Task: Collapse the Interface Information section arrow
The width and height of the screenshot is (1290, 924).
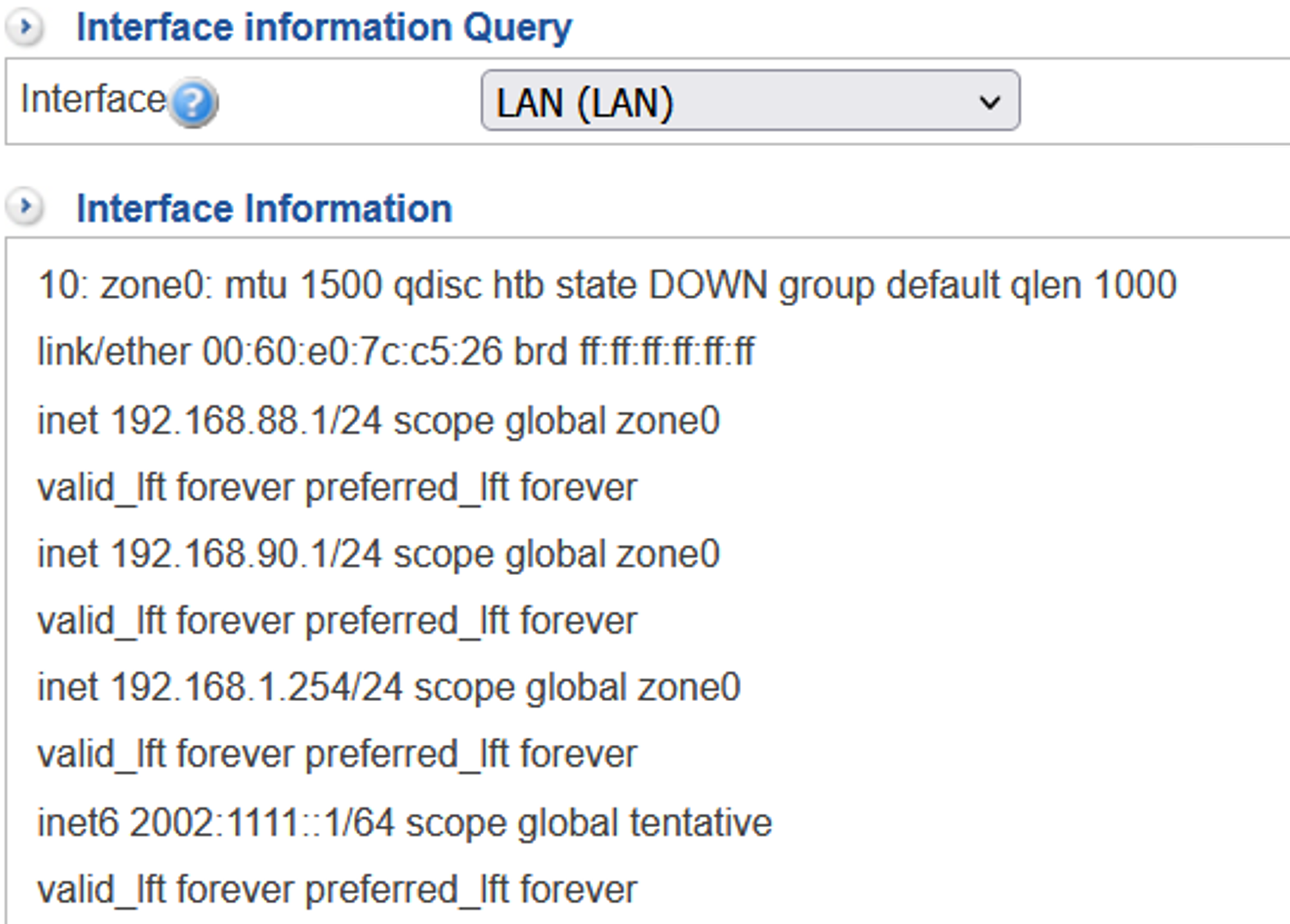Action: tap(25, 206)
